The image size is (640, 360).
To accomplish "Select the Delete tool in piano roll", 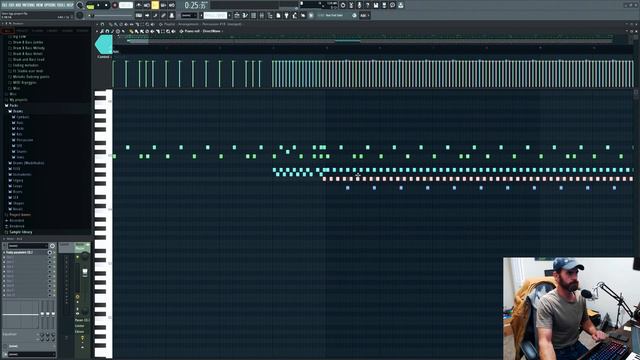I will tap(147, 31).
